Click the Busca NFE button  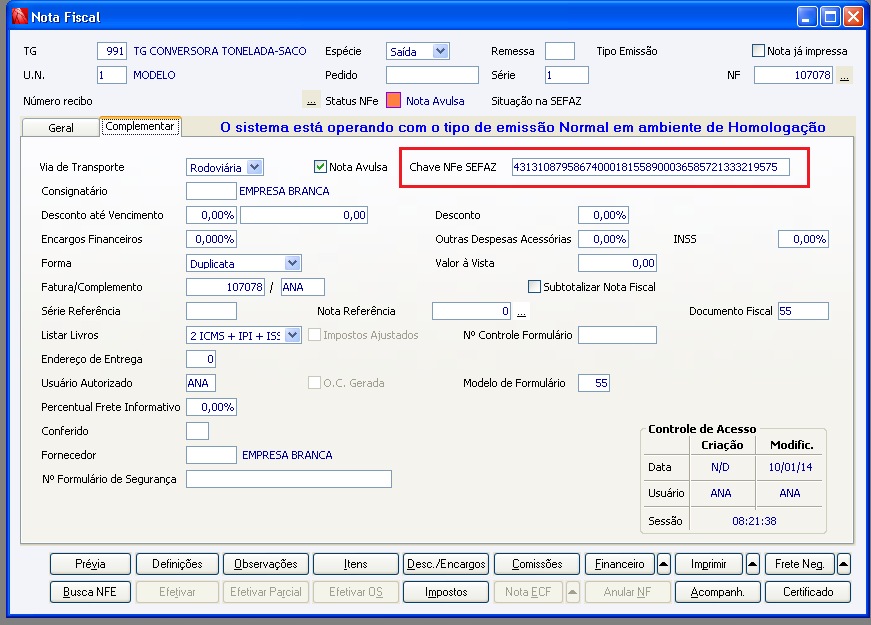(90, 592)
